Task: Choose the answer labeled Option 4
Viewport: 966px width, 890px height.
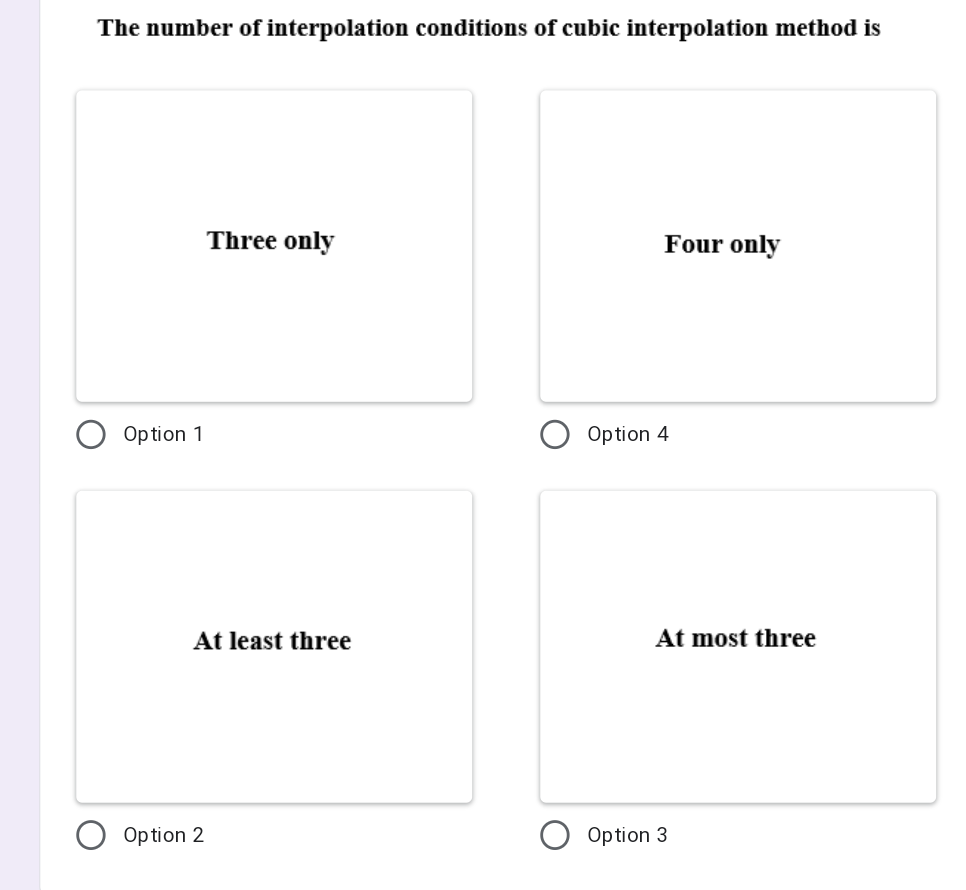Action: [x=555, y=434]
